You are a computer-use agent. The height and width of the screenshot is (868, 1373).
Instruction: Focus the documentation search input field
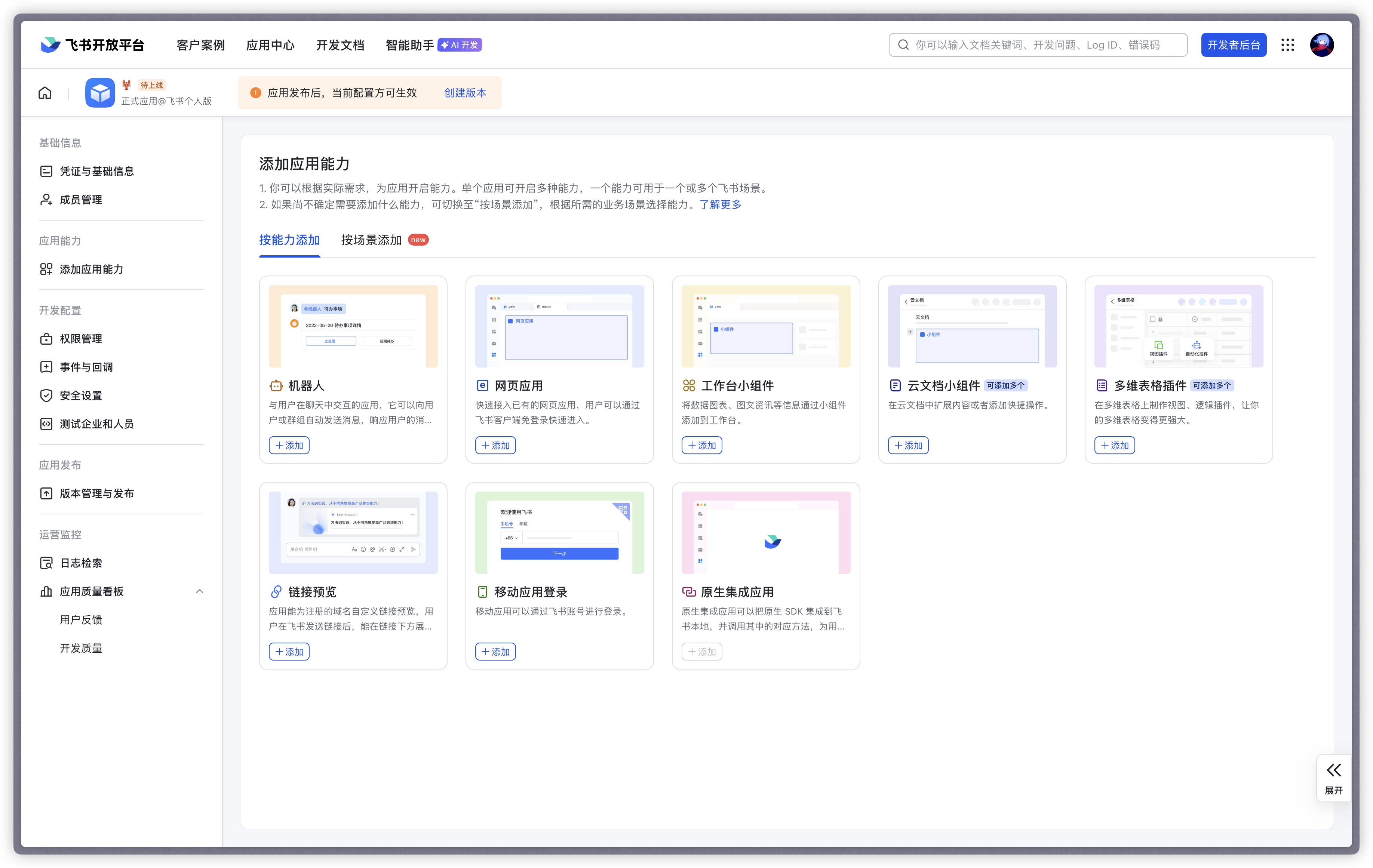pyautogui.click(x=1038, y=45)
